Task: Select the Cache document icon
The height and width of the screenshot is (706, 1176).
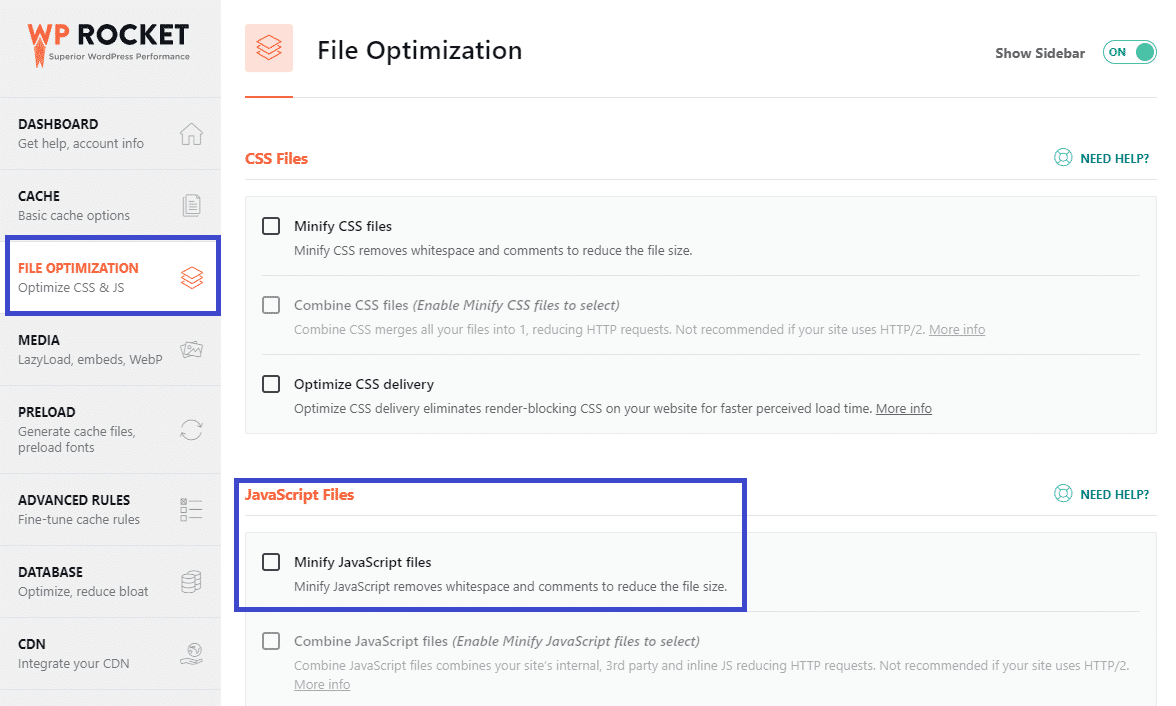Action: tap(190, 203)
